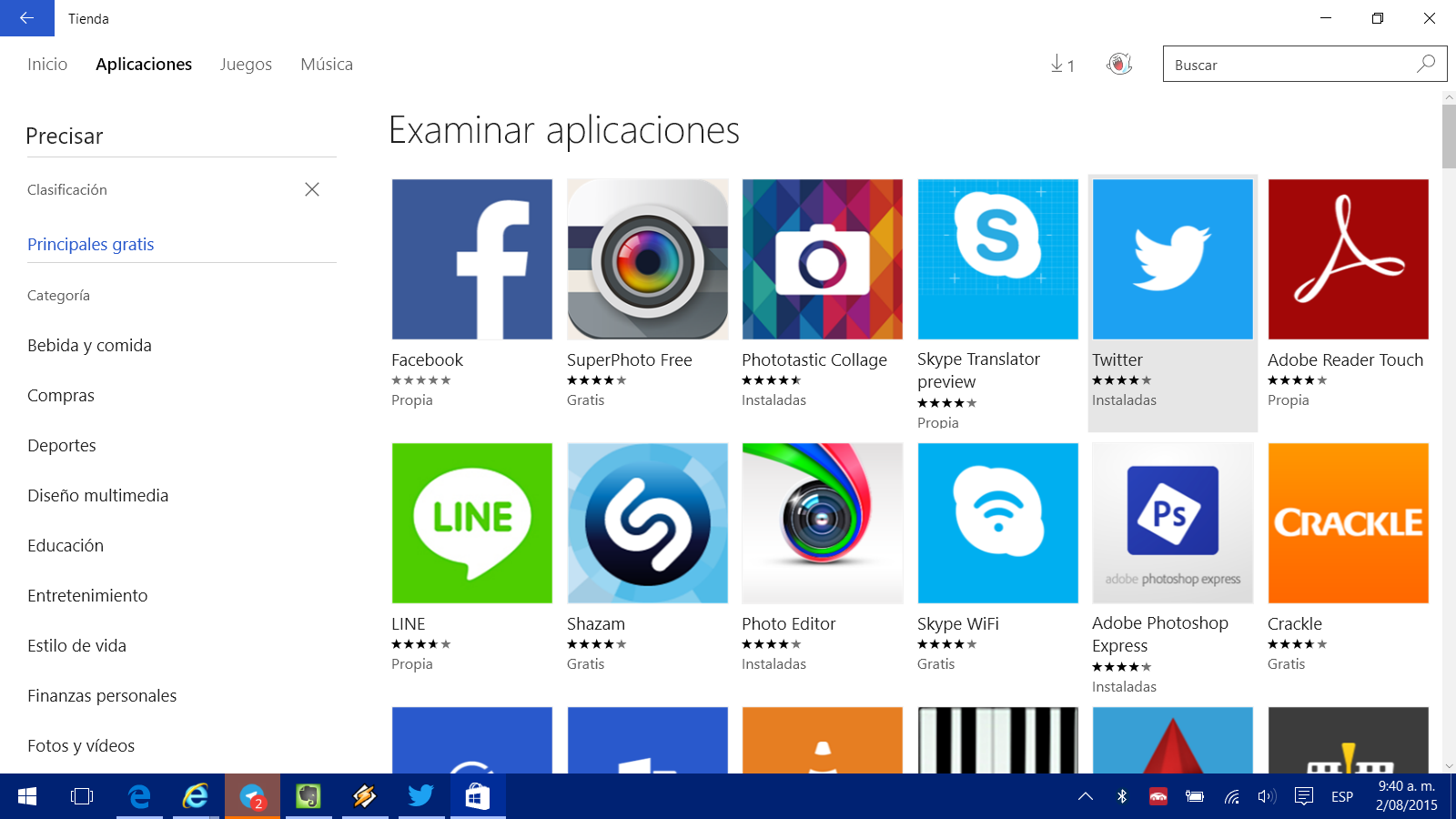The image size is (1456, 819).
Task: Click the scrollbar up arrow
Action: point(1449,96)
